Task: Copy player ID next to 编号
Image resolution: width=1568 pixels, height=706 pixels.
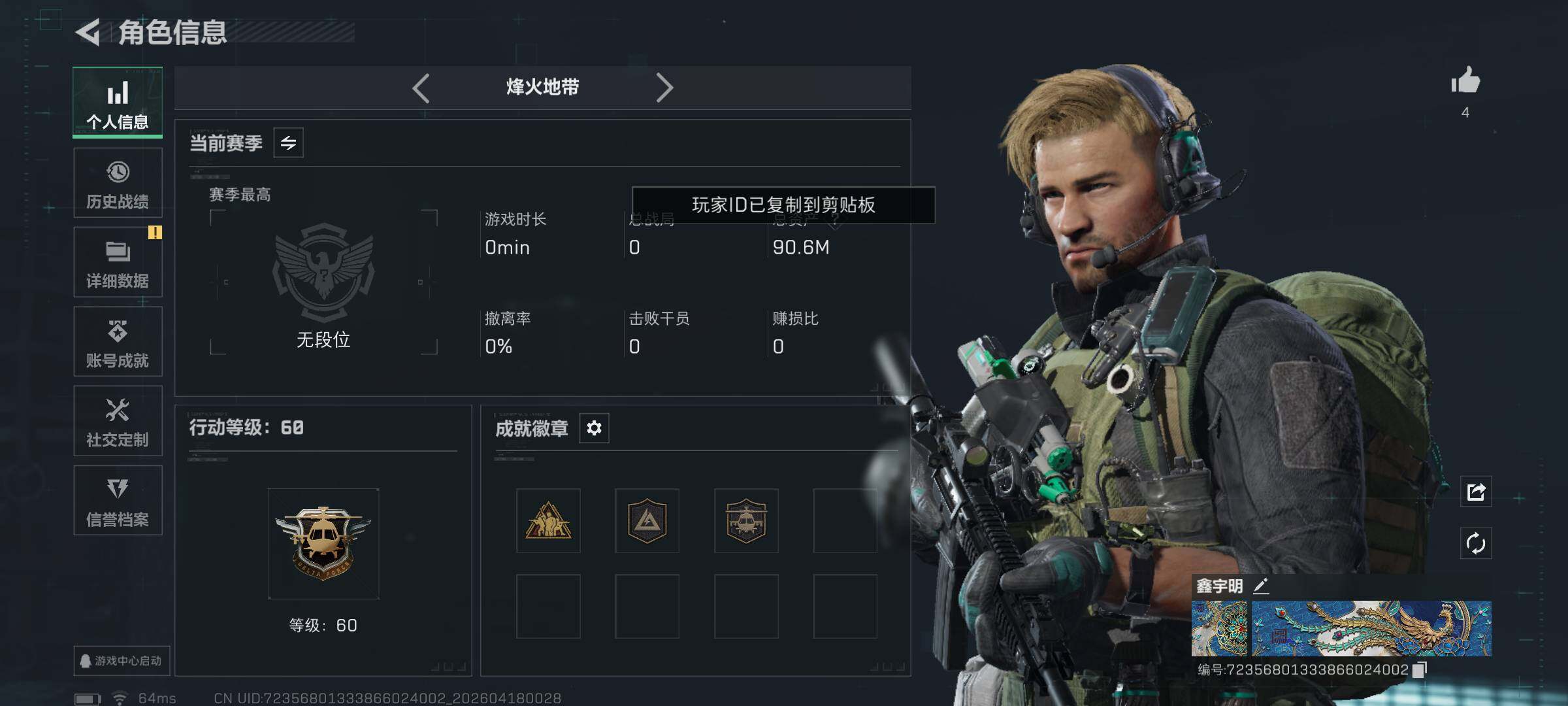Action: 1419,670
